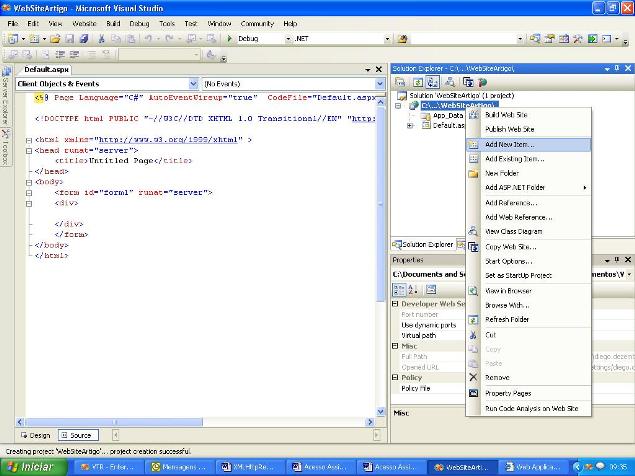Select the App_Data folder in tree
This screenshot has height=476, width=635.
447,116
